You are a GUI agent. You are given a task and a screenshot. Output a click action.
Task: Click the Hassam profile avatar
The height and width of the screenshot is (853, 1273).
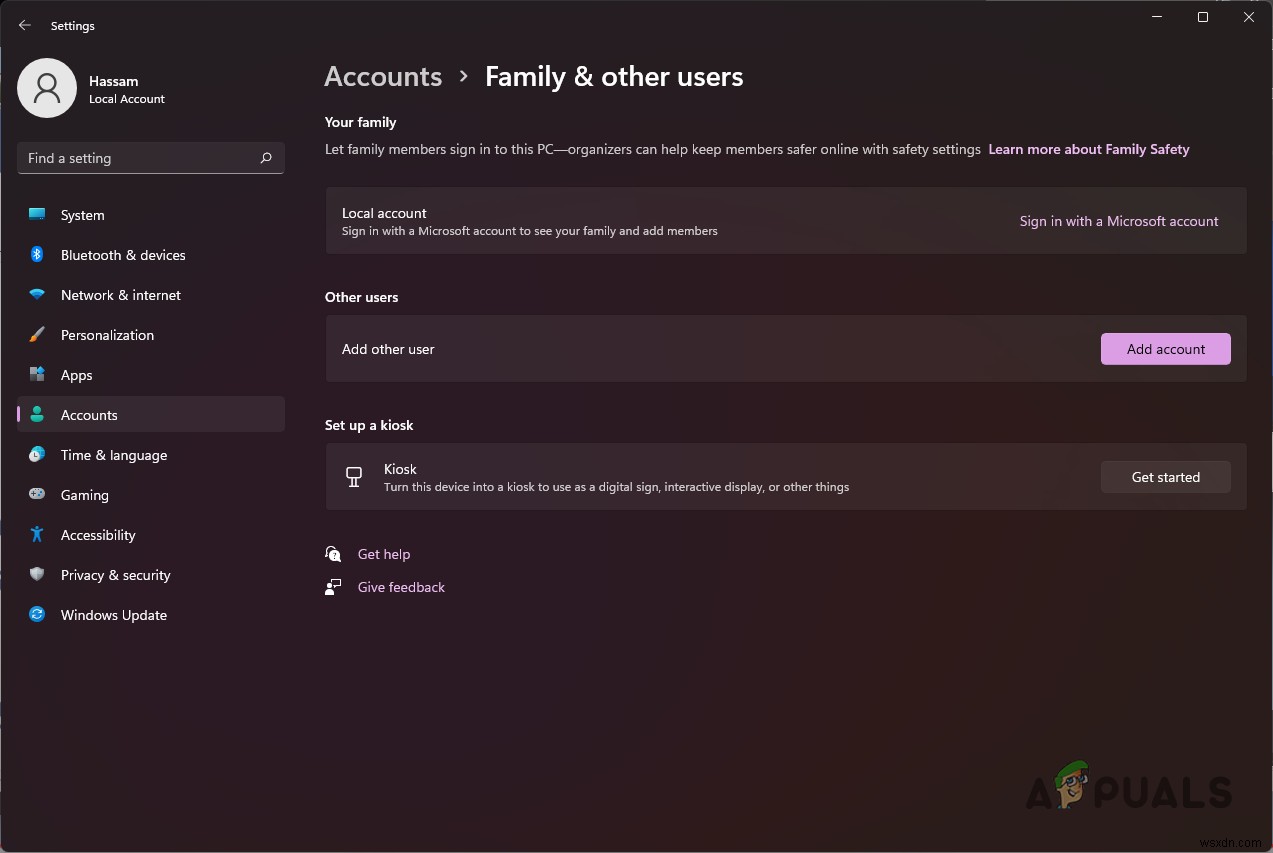tap(47, 88)
